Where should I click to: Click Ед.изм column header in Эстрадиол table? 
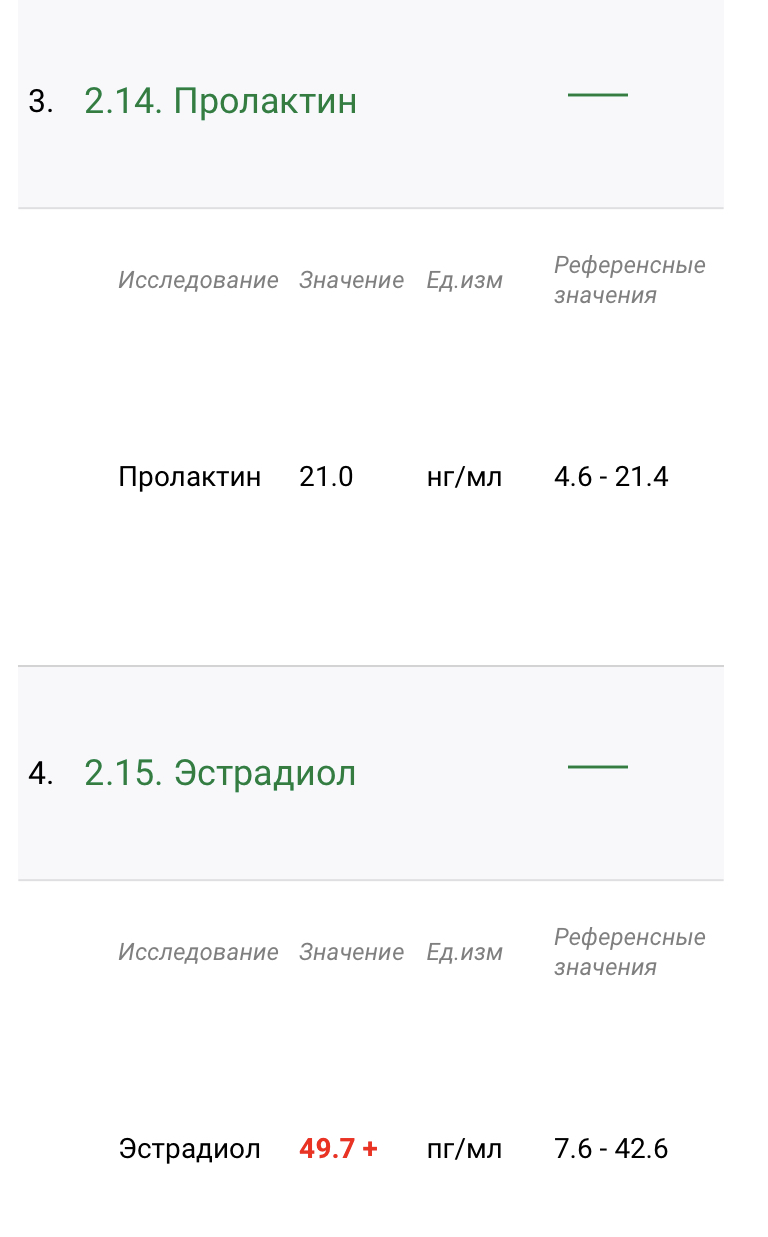pos(464,952)
